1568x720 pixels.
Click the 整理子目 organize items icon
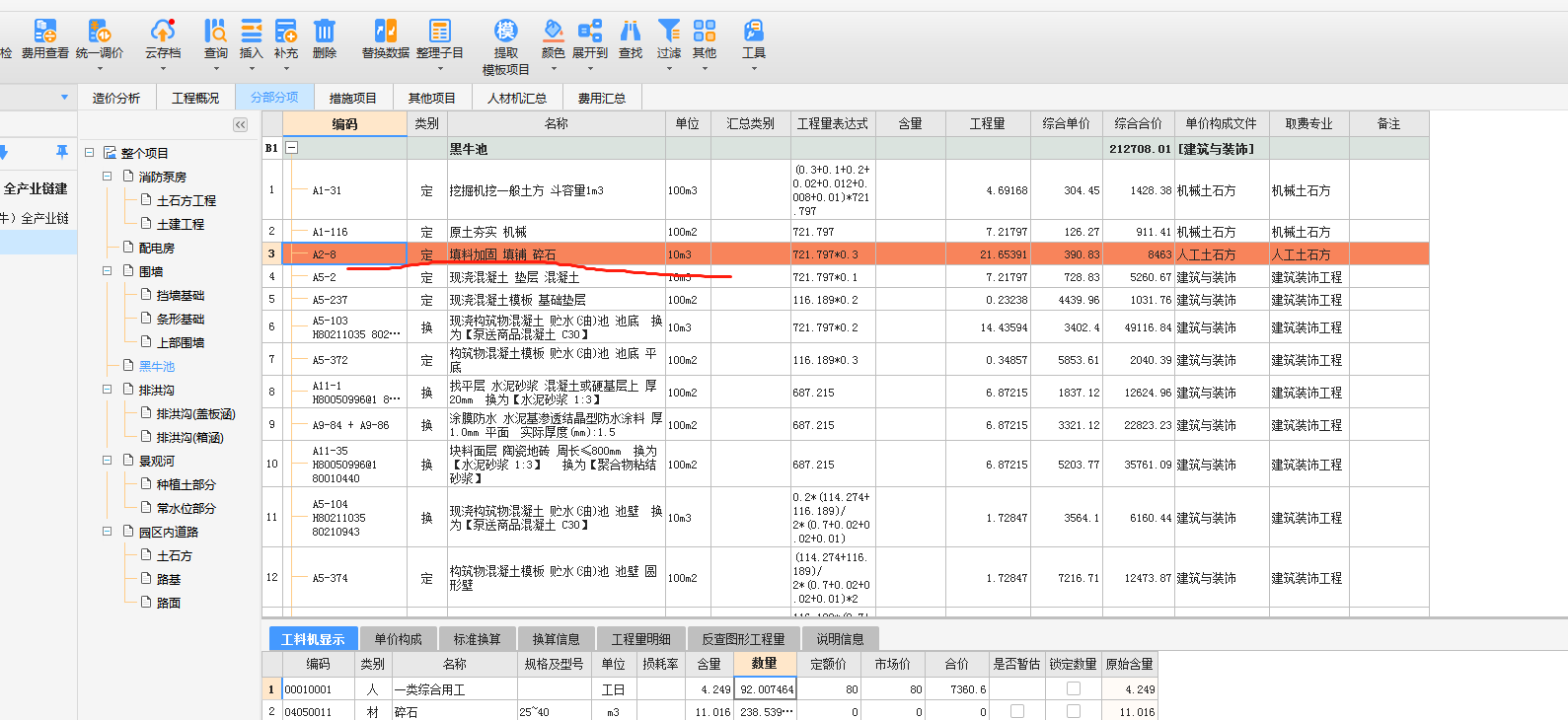coord(440,32)
